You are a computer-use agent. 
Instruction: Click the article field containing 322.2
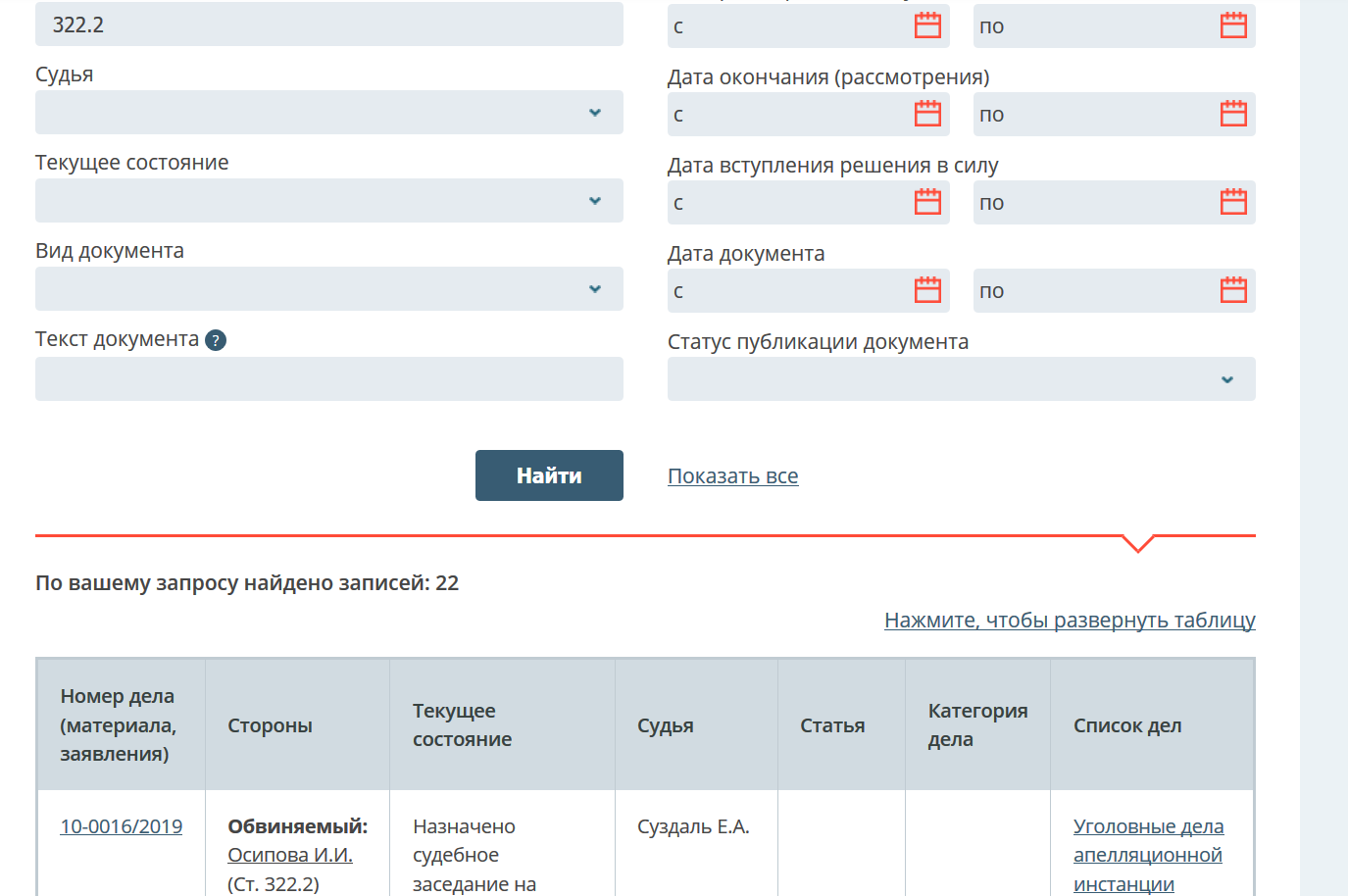(328, 25)
